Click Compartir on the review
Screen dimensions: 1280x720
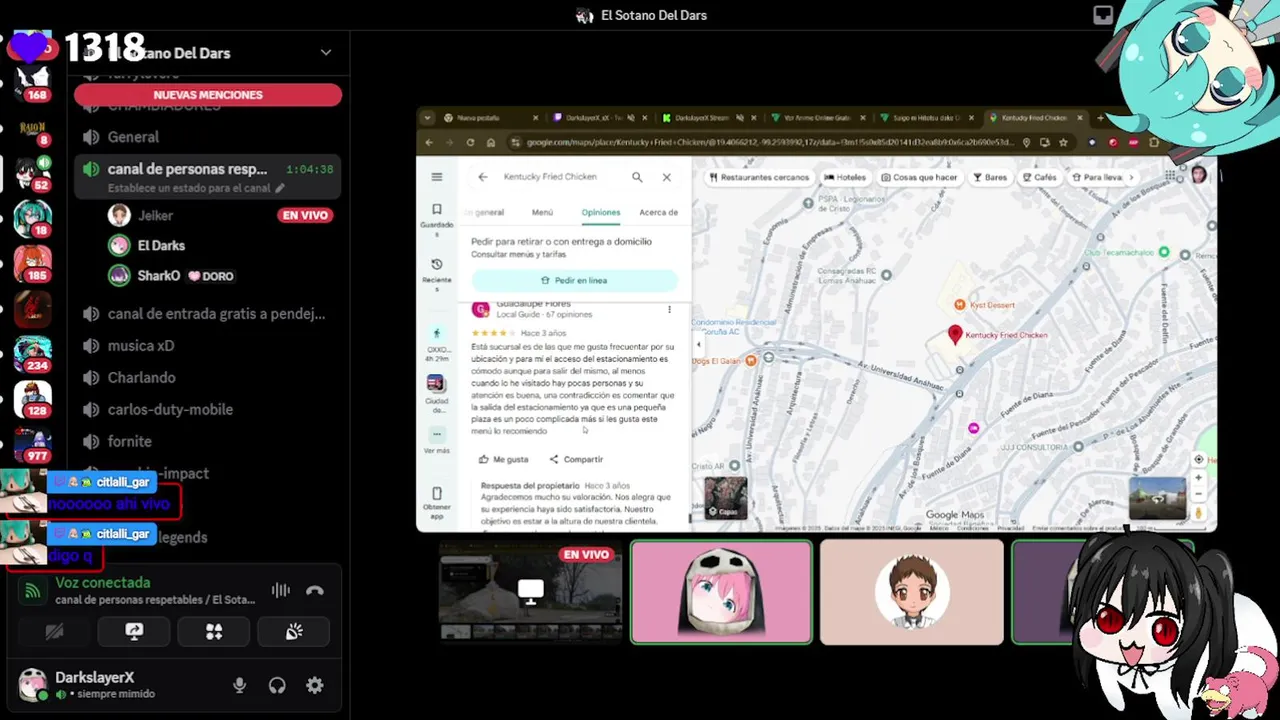pos(576,460)
